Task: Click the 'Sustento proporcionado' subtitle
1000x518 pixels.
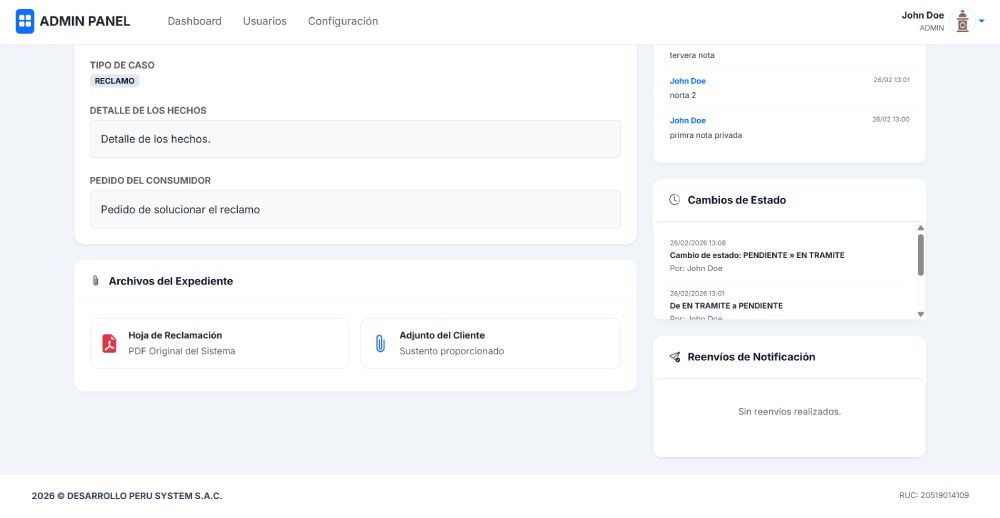Action: click(452, 351)
